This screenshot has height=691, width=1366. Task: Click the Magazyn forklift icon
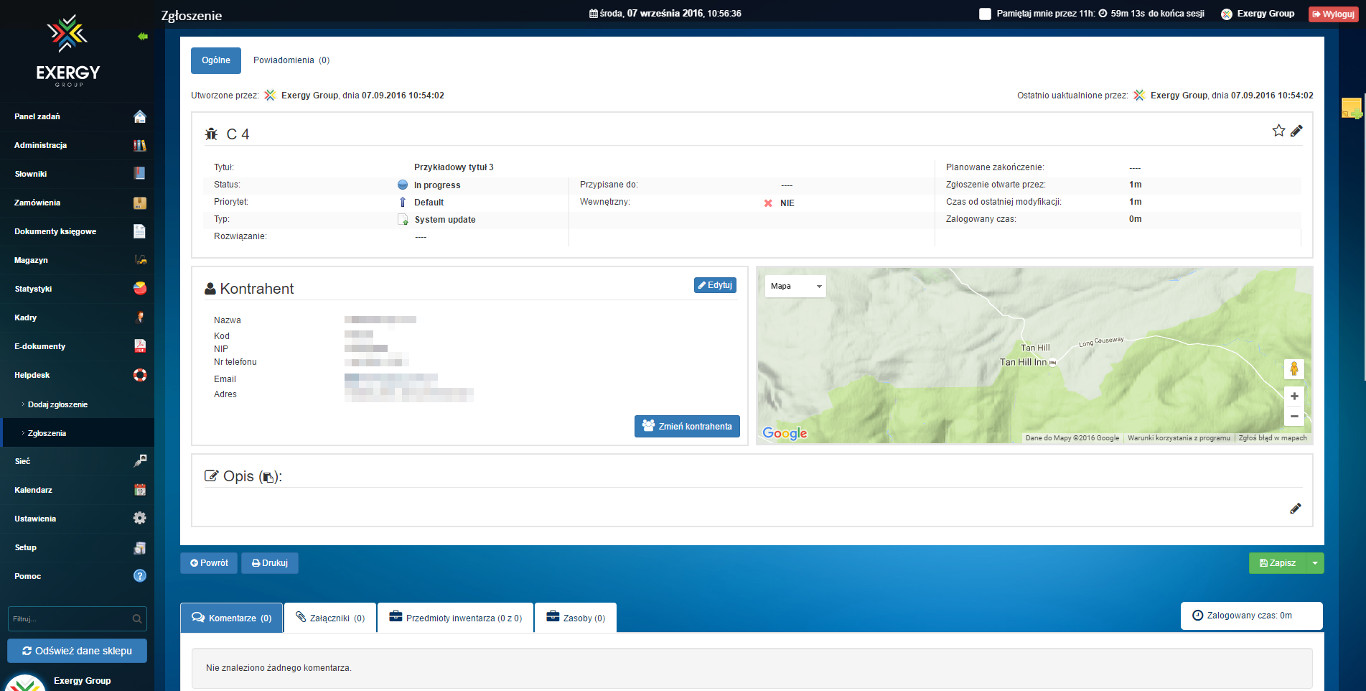coord(140,260)
